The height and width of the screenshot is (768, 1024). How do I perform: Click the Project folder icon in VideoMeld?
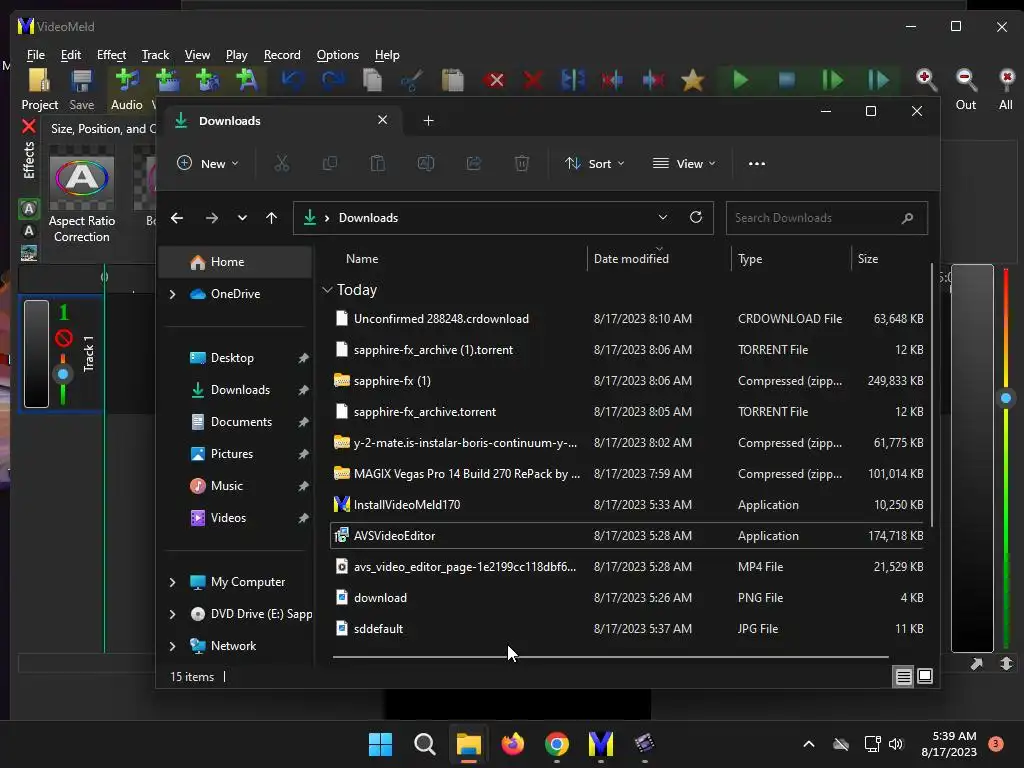coord(39,80)
